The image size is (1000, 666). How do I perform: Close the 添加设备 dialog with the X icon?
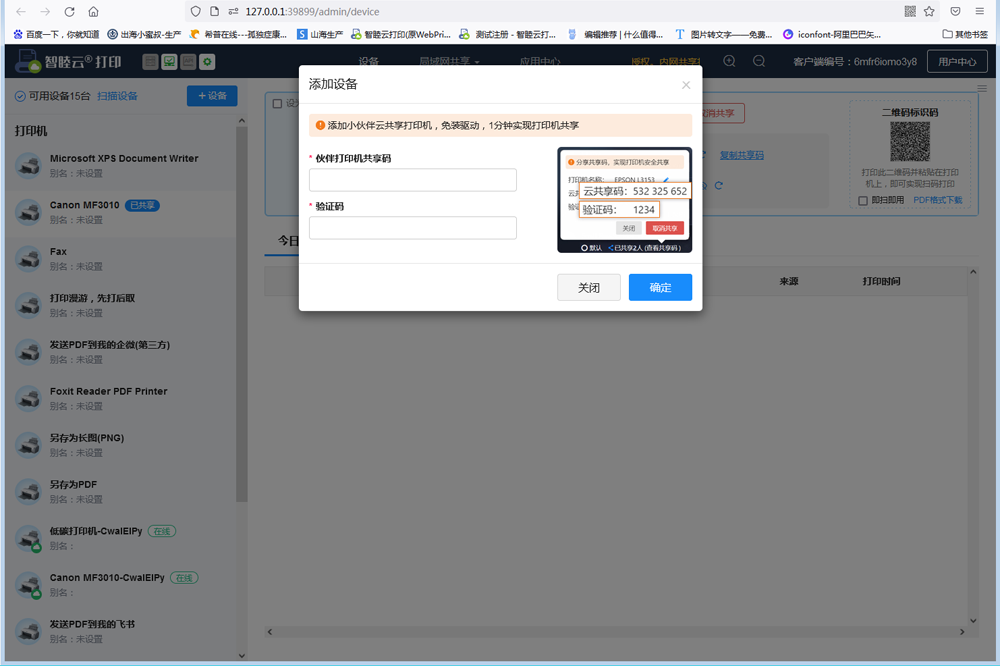click(x=686, y=85)
